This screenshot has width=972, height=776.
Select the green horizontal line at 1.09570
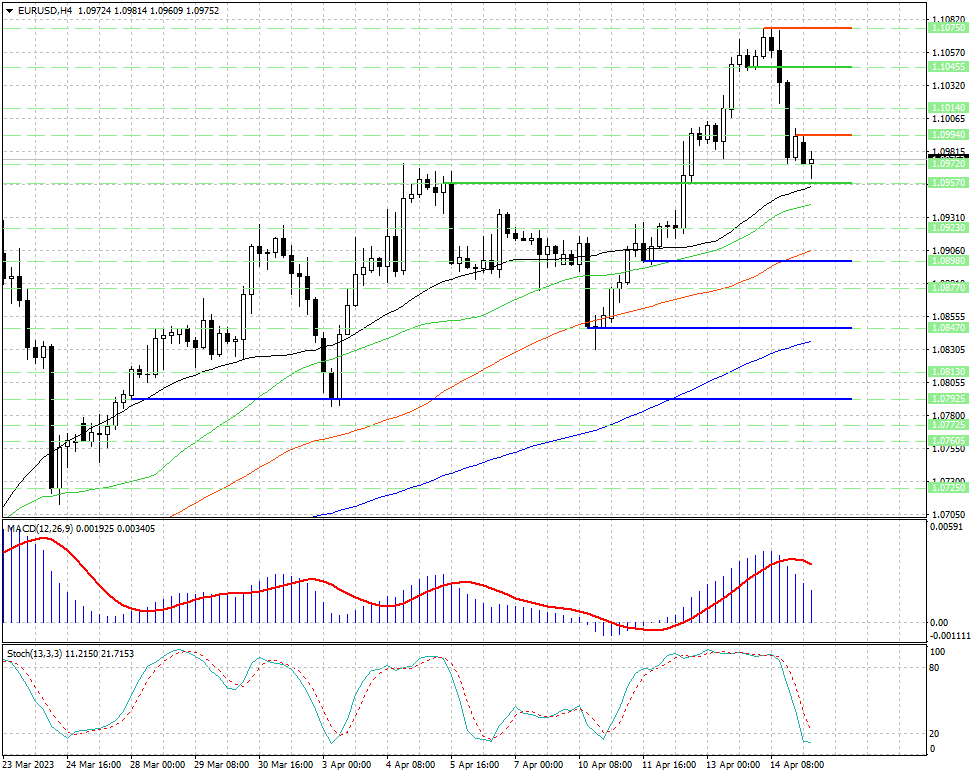651,183
